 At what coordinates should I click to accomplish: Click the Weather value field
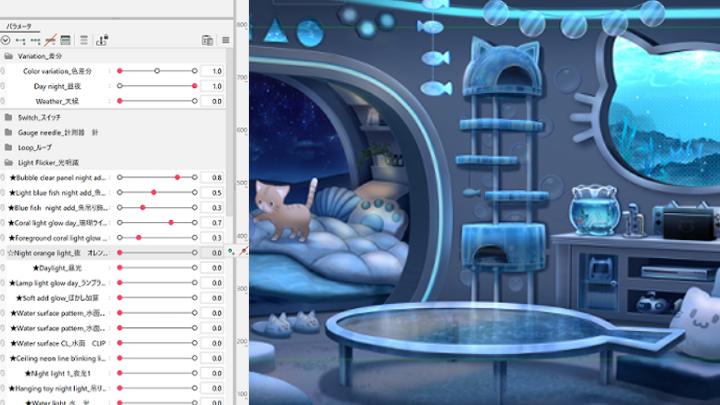[212, 101]
